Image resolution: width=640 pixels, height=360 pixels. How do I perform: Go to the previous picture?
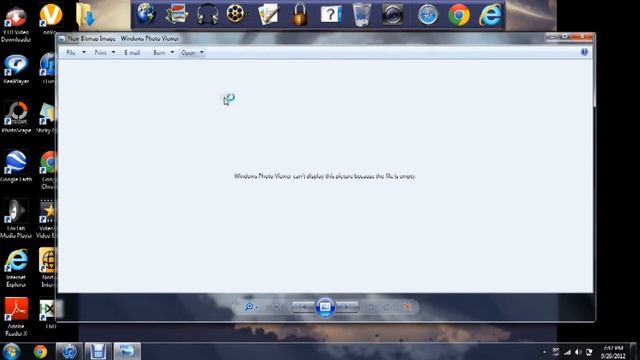coord(303,307)
